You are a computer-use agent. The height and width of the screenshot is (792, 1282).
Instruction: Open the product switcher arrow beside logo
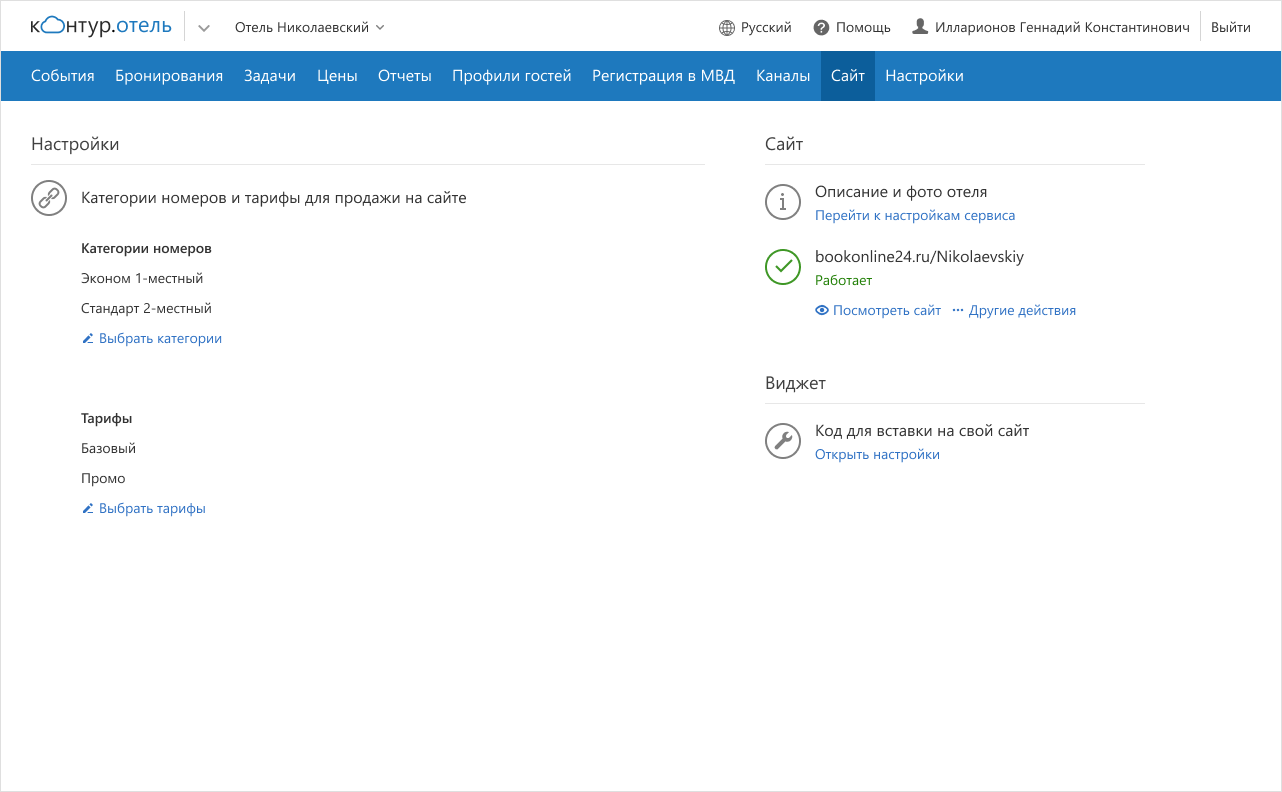pos(204,28)
